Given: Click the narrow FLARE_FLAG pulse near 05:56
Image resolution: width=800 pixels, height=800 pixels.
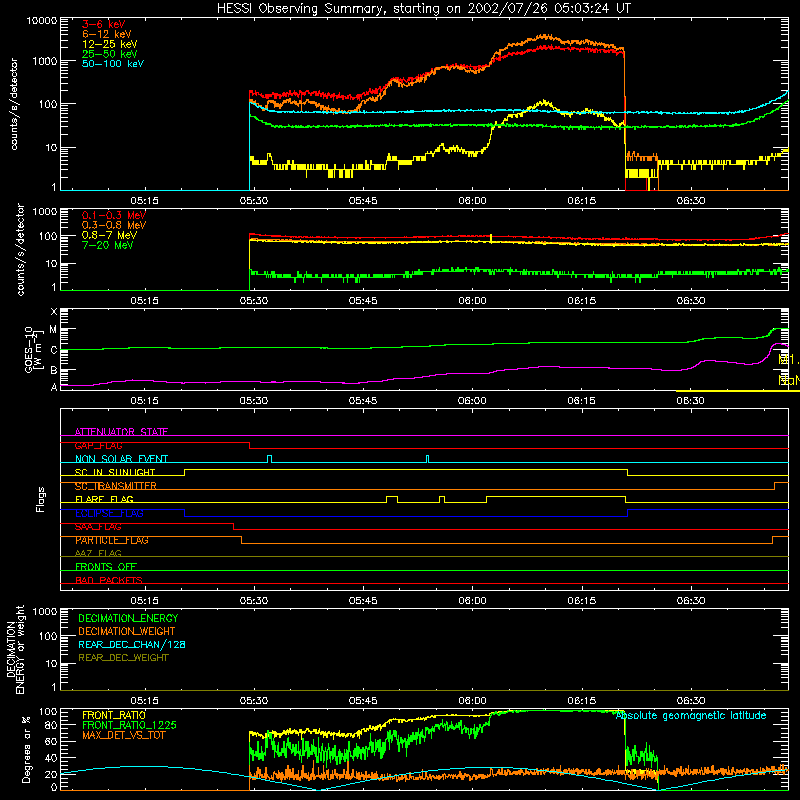Looking at the screenshot, I should [442, 499].
